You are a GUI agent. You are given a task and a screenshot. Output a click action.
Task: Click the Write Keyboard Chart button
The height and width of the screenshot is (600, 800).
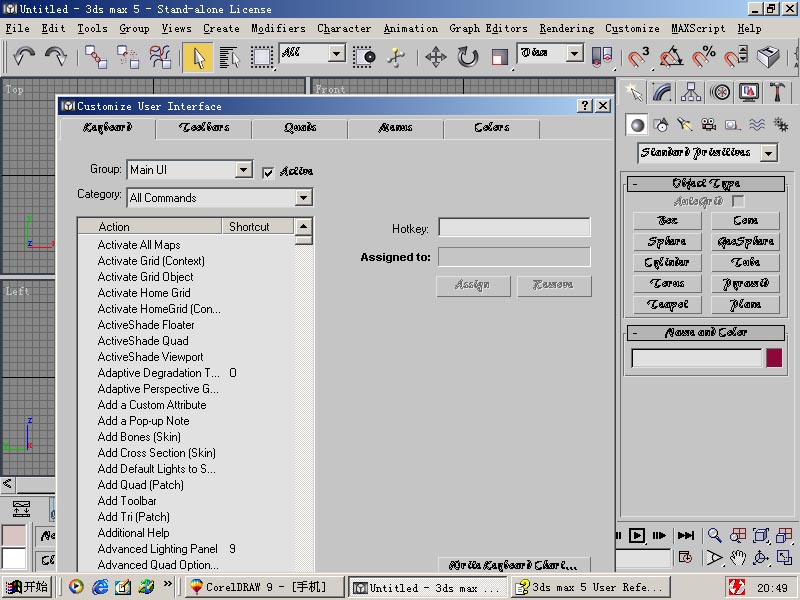point(514,565)
